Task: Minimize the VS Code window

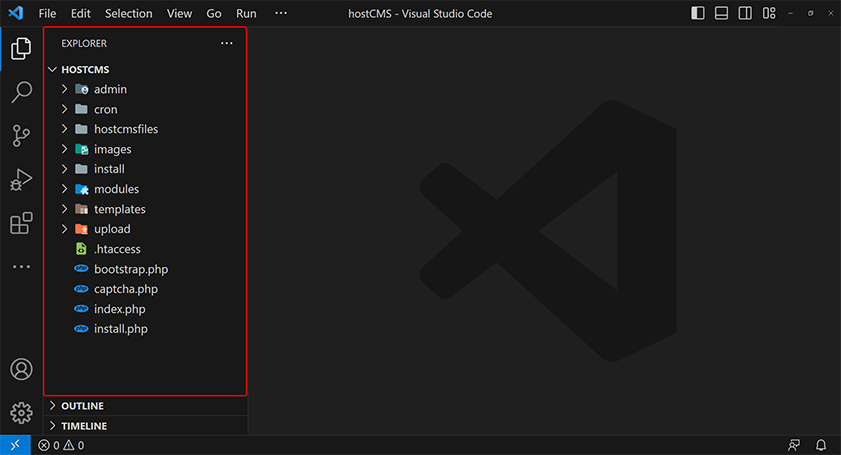Action: click(791, 13)
